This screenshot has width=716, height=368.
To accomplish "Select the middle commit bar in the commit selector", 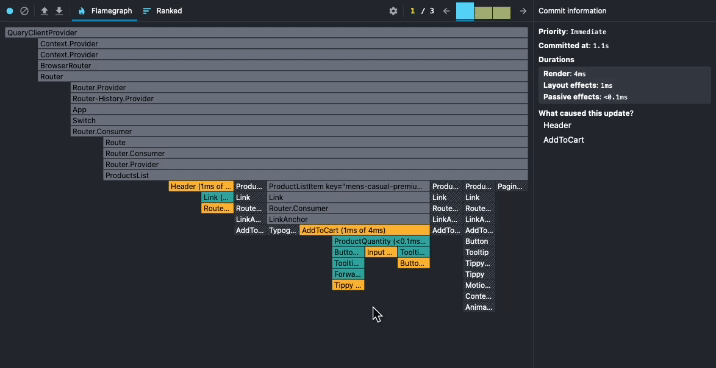I will tap(483, 13).
